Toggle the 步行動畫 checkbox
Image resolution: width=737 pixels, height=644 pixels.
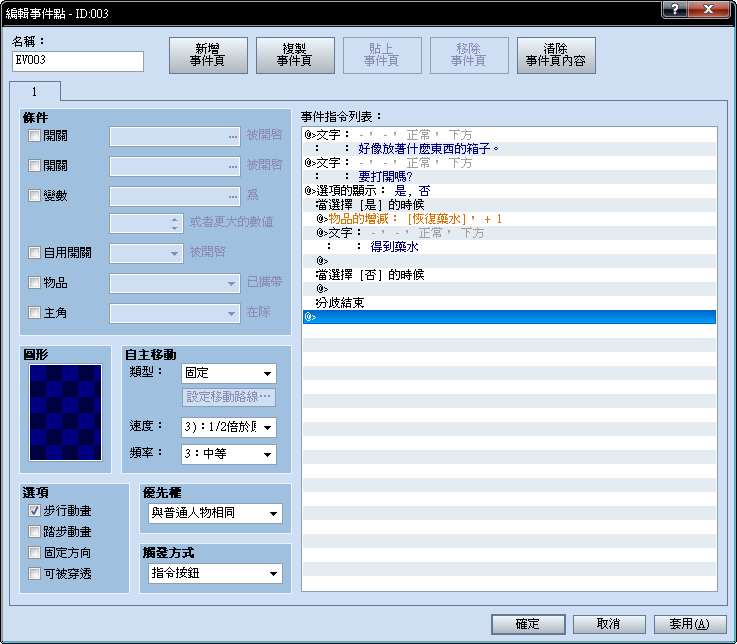pyautogui.click(x=34, y=510)
